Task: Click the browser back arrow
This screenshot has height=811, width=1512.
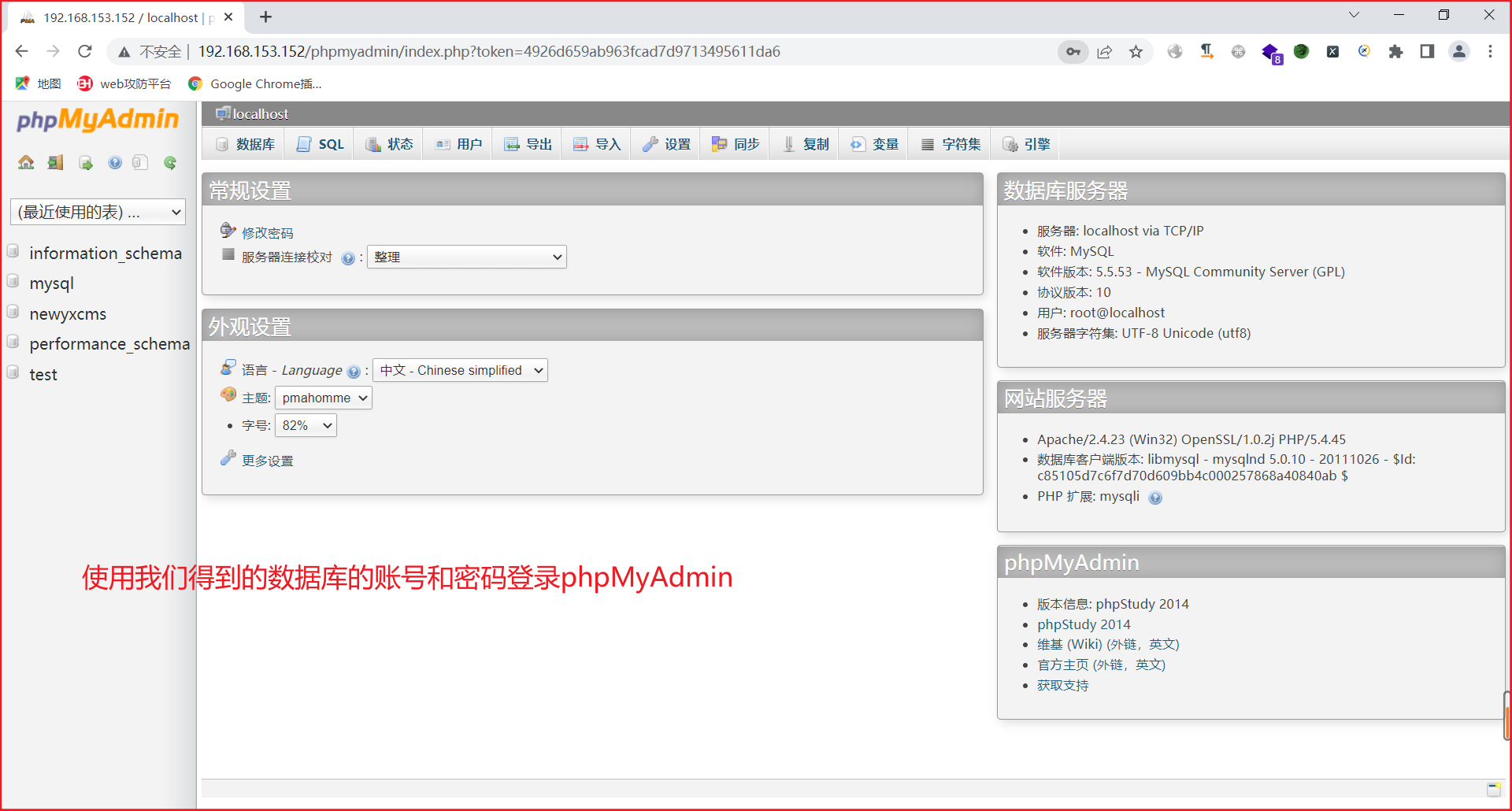Action: pos(21,51)
